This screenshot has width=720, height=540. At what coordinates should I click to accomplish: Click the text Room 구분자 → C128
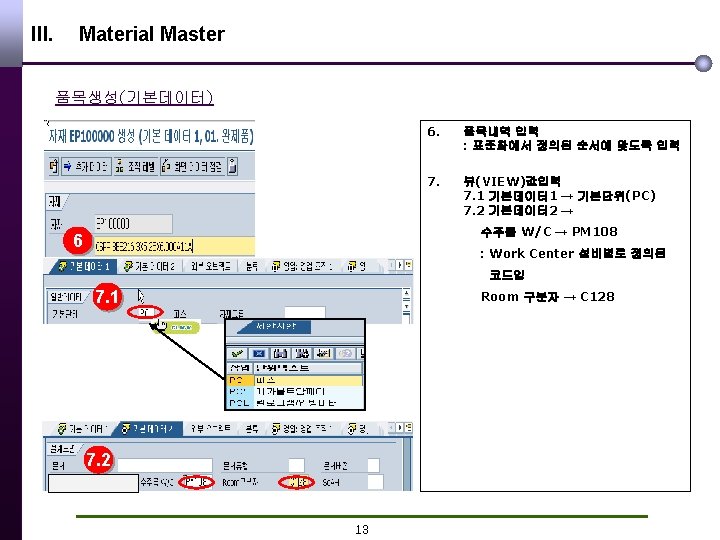[547, 297]
